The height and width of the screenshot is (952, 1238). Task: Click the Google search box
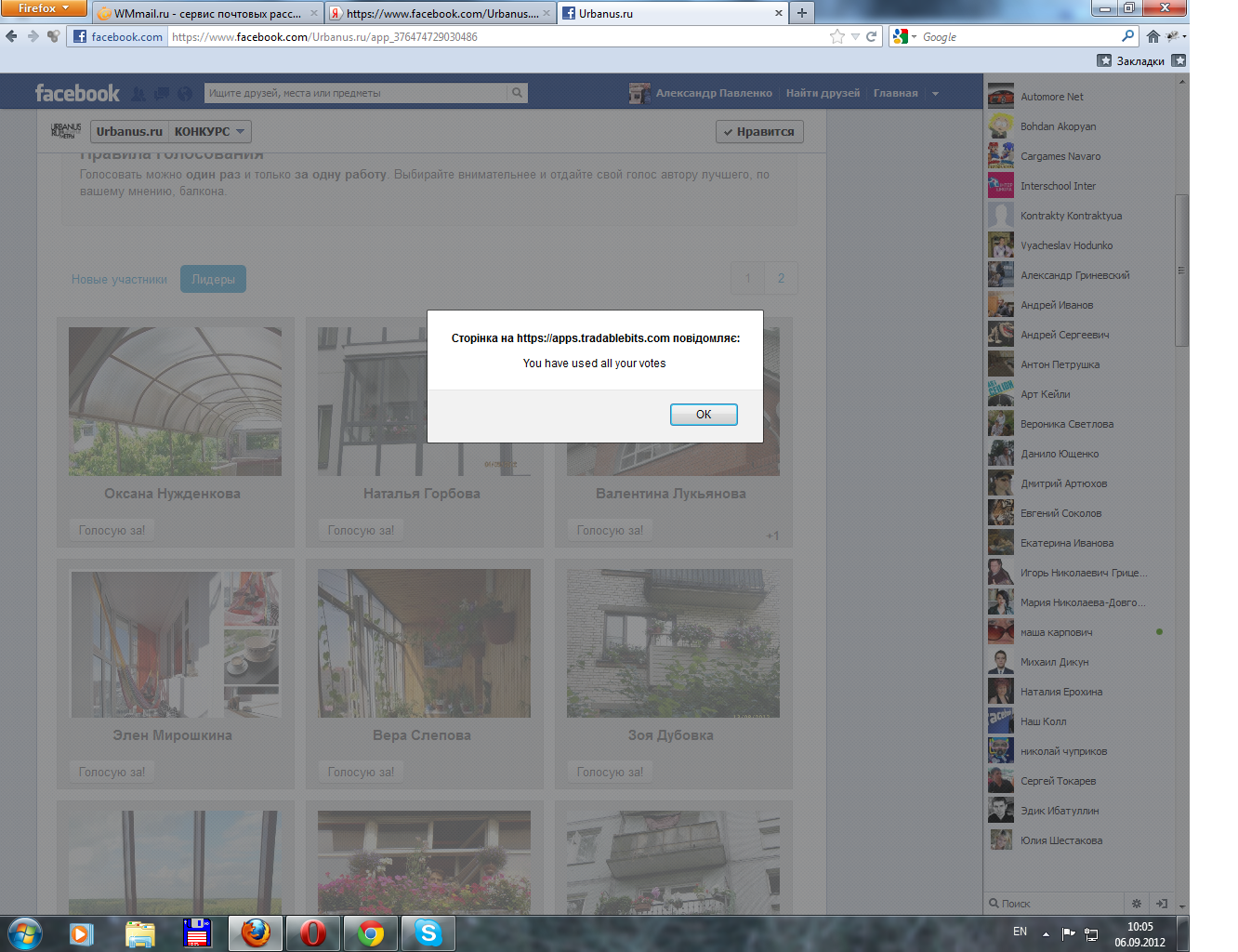coord(1019,37)
